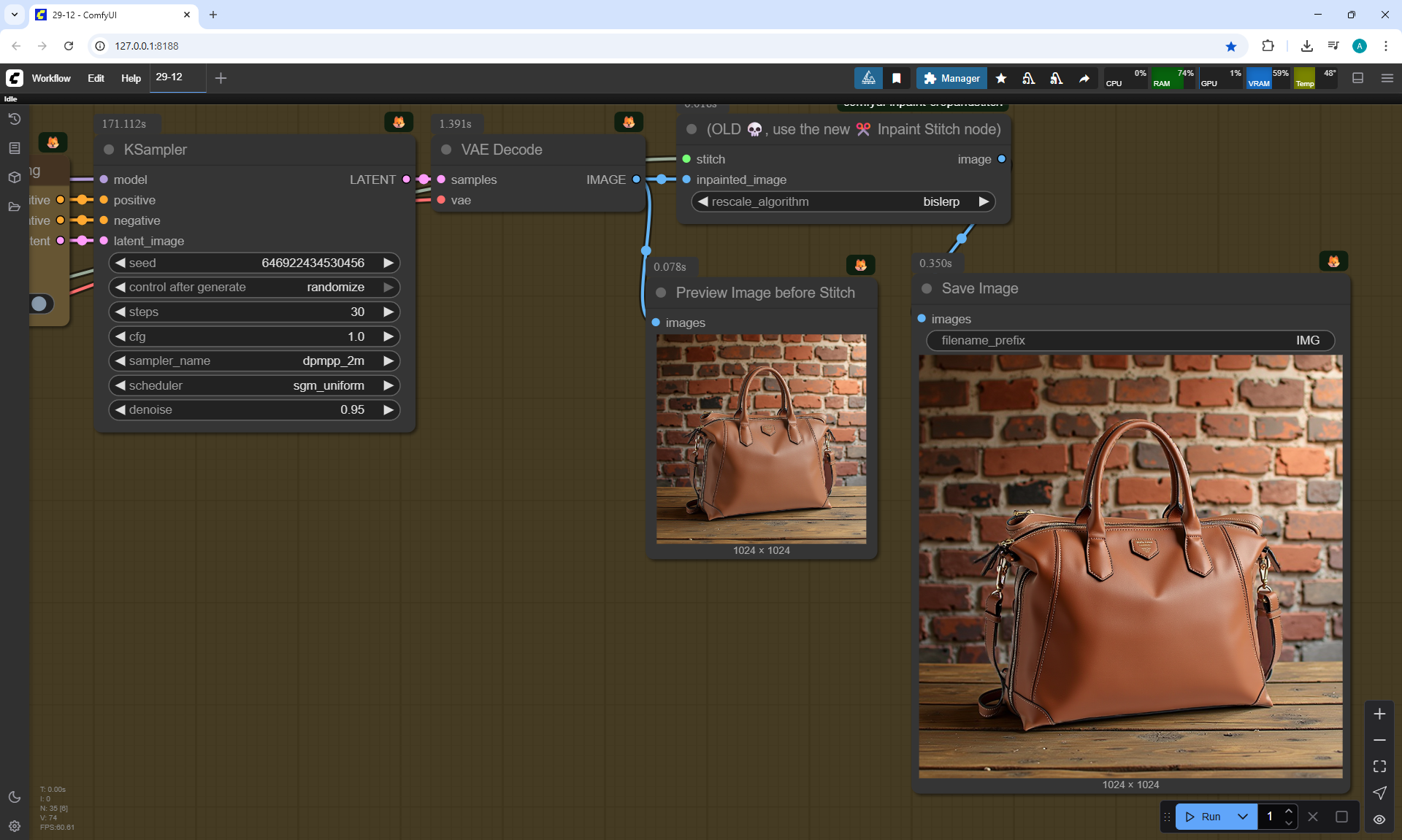1402x840 pixels.
Task: Click the first vacuum cleanup icon
Action: 1029,78
